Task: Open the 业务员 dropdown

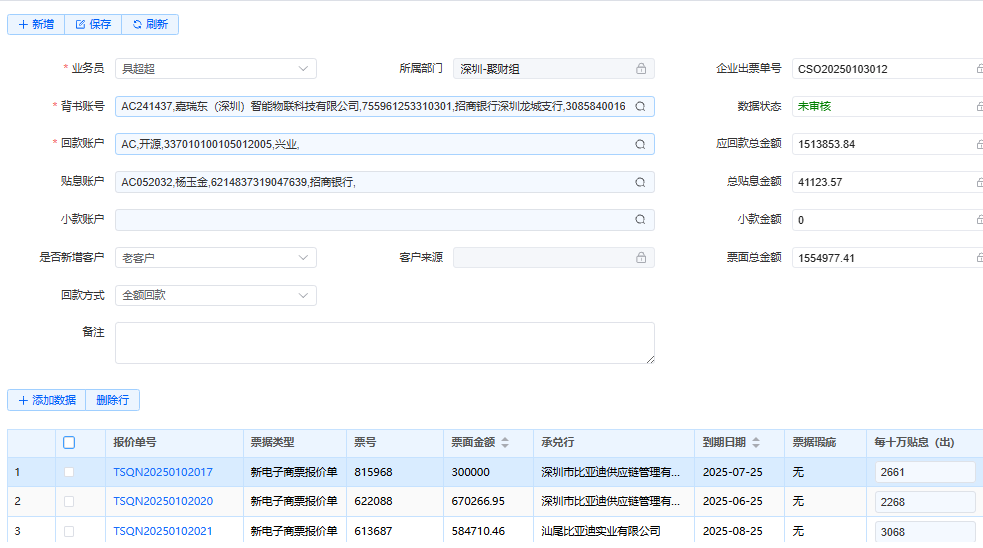Action: click(215, 69)
